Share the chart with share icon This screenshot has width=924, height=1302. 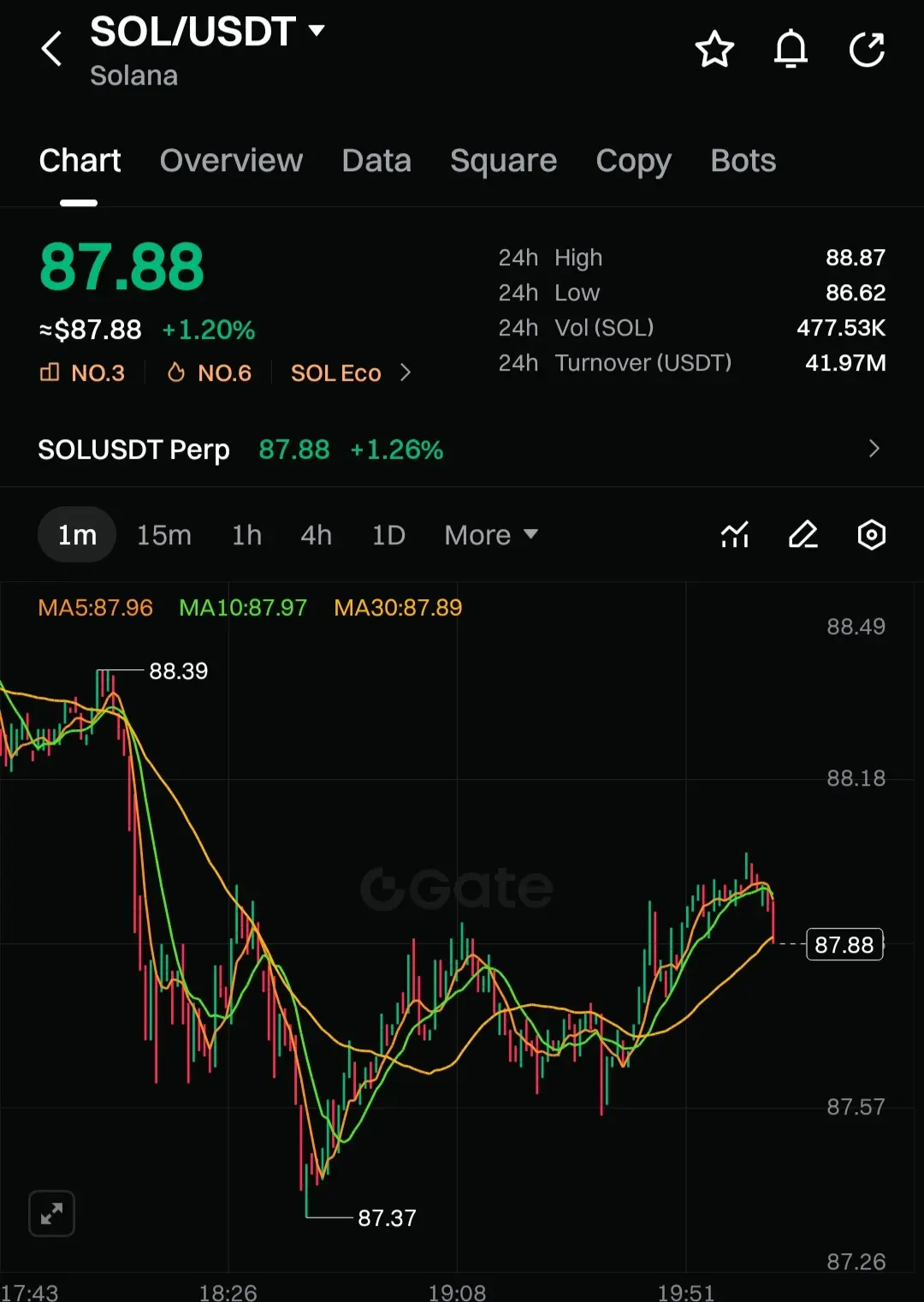(867, 49)
